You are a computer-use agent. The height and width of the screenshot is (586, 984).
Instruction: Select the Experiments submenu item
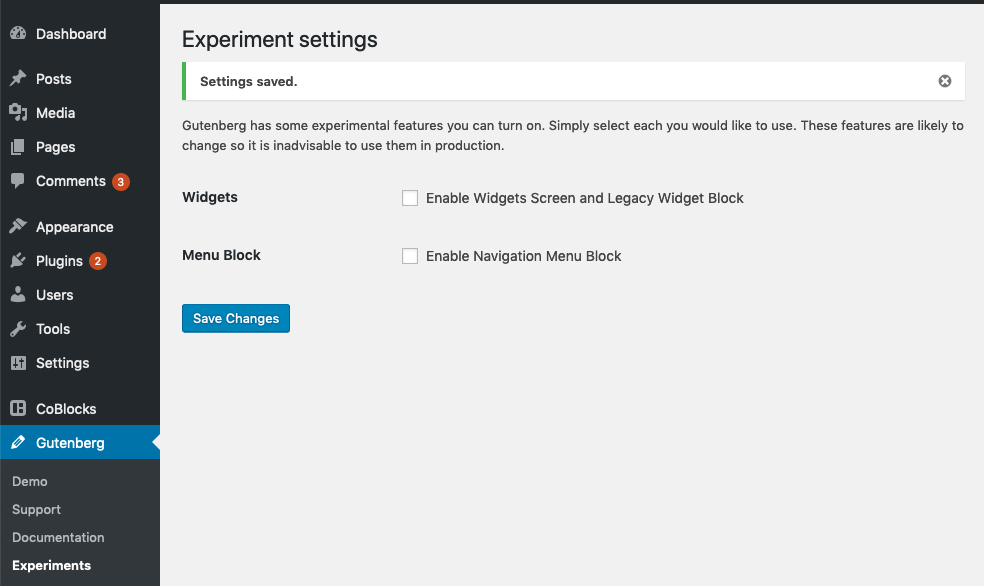[51, 565]
